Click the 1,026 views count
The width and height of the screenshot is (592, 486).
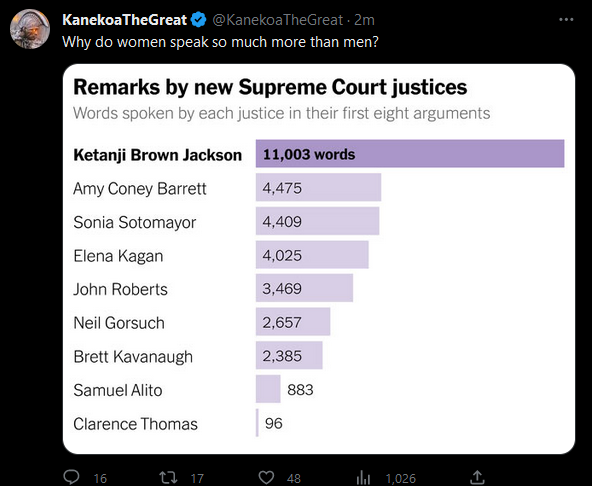click(401, 478)
